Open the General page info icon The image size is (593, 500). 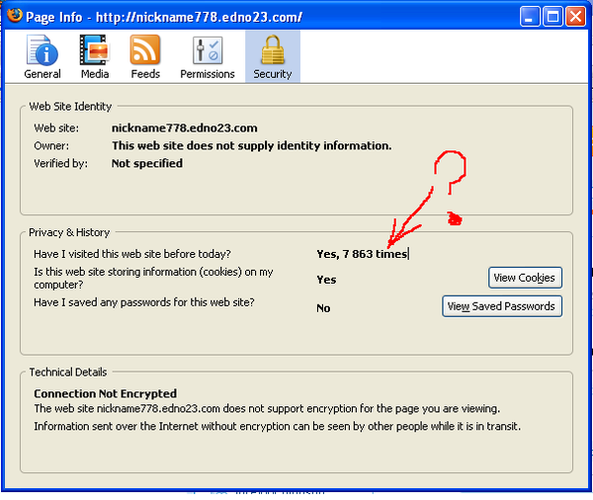(x=42, y=50)
